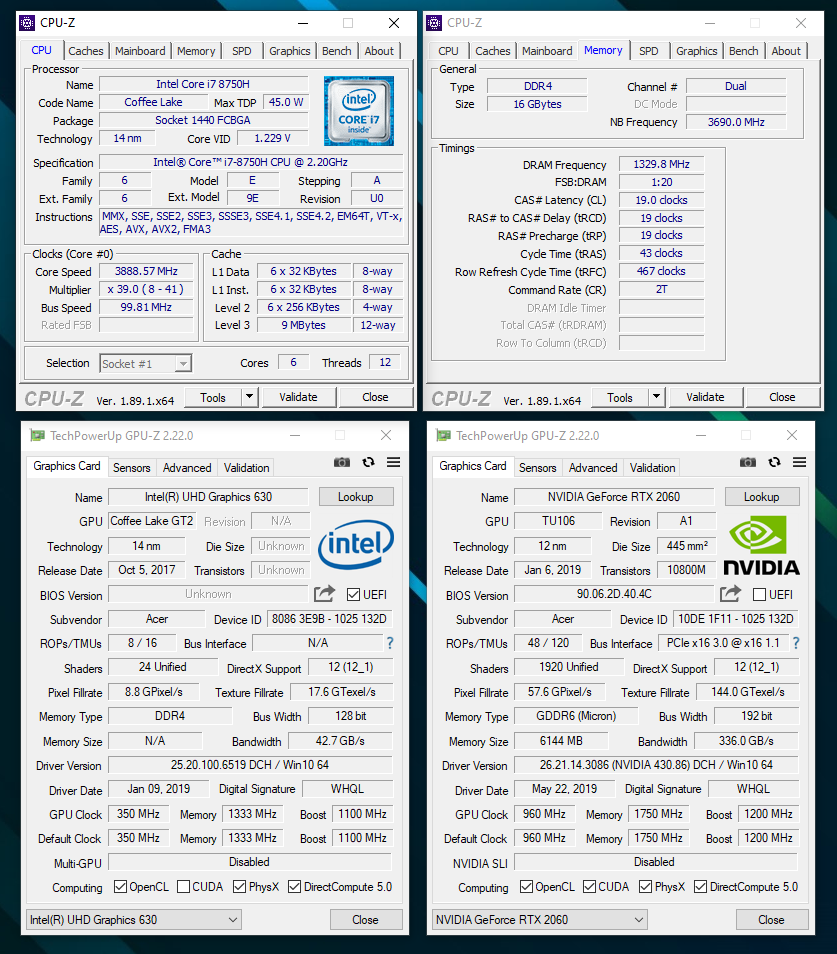Open Socket #1 selection dropdown in CPU-Z
Image resolution: width=837 pixels, height=954 pixels.
(x=146, y=364)
